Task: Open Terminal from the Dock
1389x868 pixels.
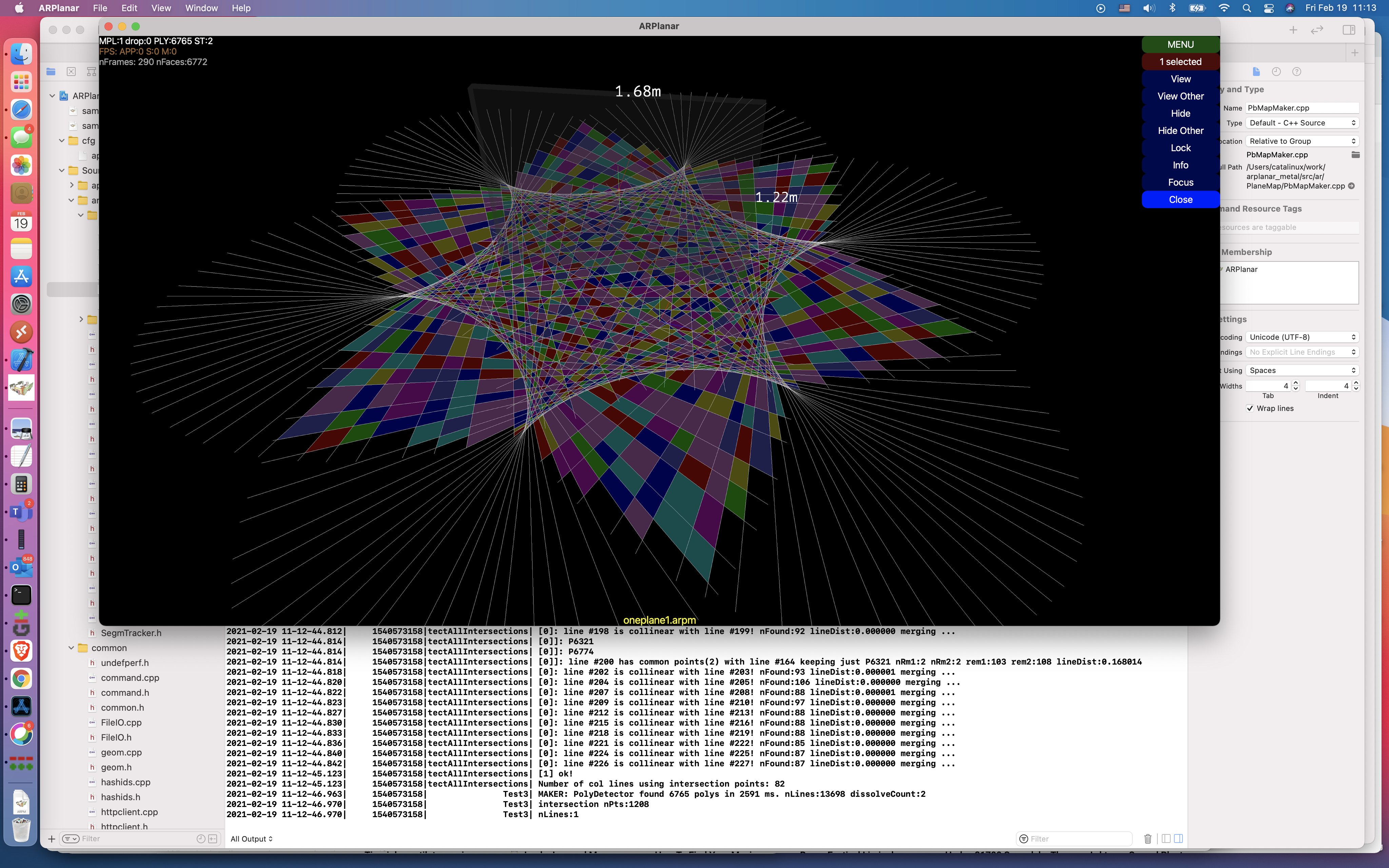Action: tap(21, 595)
